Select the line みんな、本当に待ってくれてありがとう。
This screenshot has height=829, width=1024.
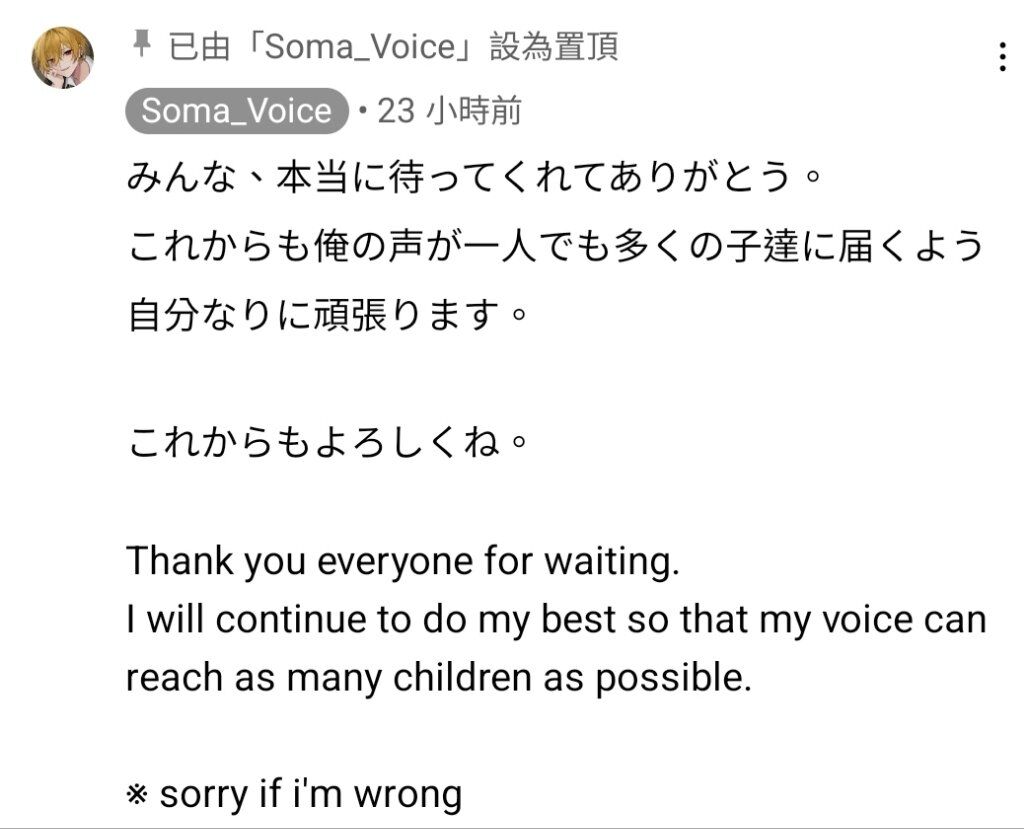click(473, 178)
